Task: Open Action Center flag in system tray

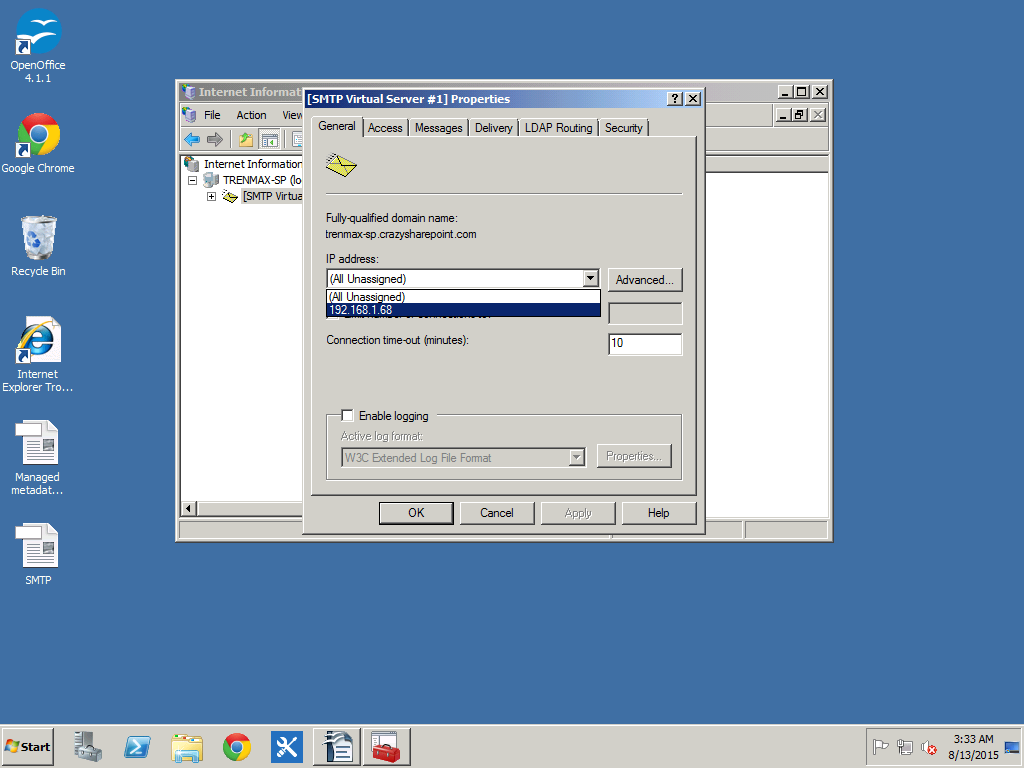Action: point(880,746)
